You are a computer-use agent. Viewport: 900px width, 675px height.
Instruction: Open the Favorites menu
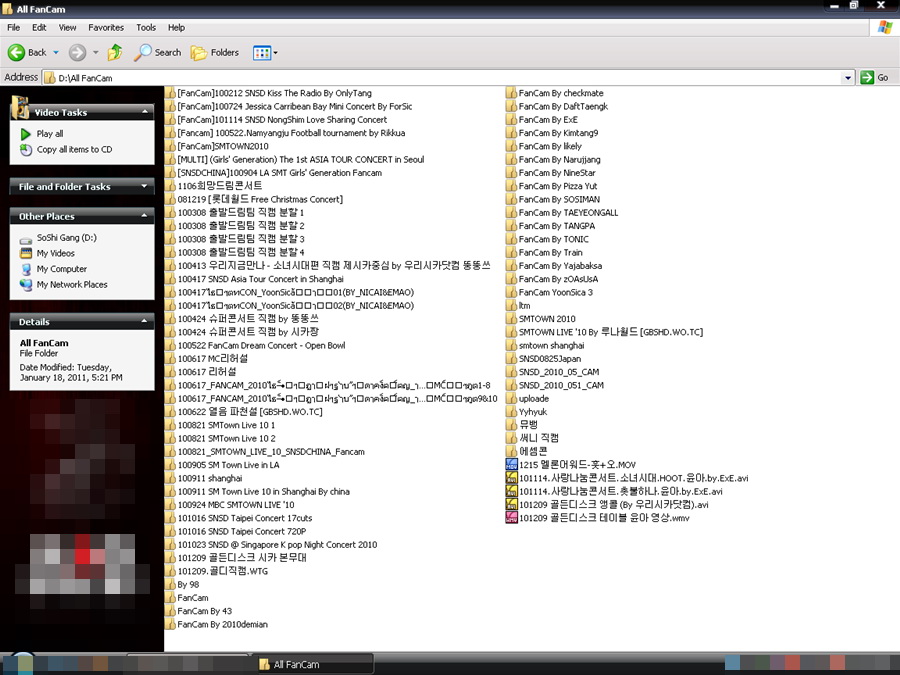106,28
